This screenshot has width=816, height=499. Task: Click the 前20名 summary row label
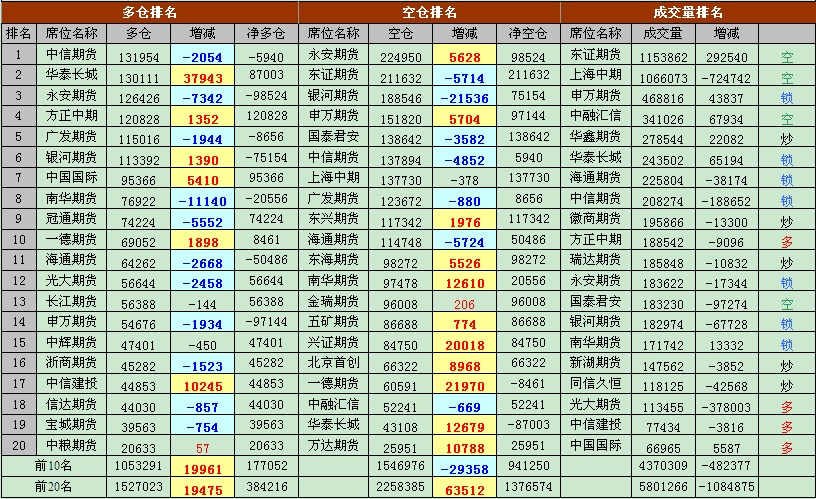coord(54,487)
